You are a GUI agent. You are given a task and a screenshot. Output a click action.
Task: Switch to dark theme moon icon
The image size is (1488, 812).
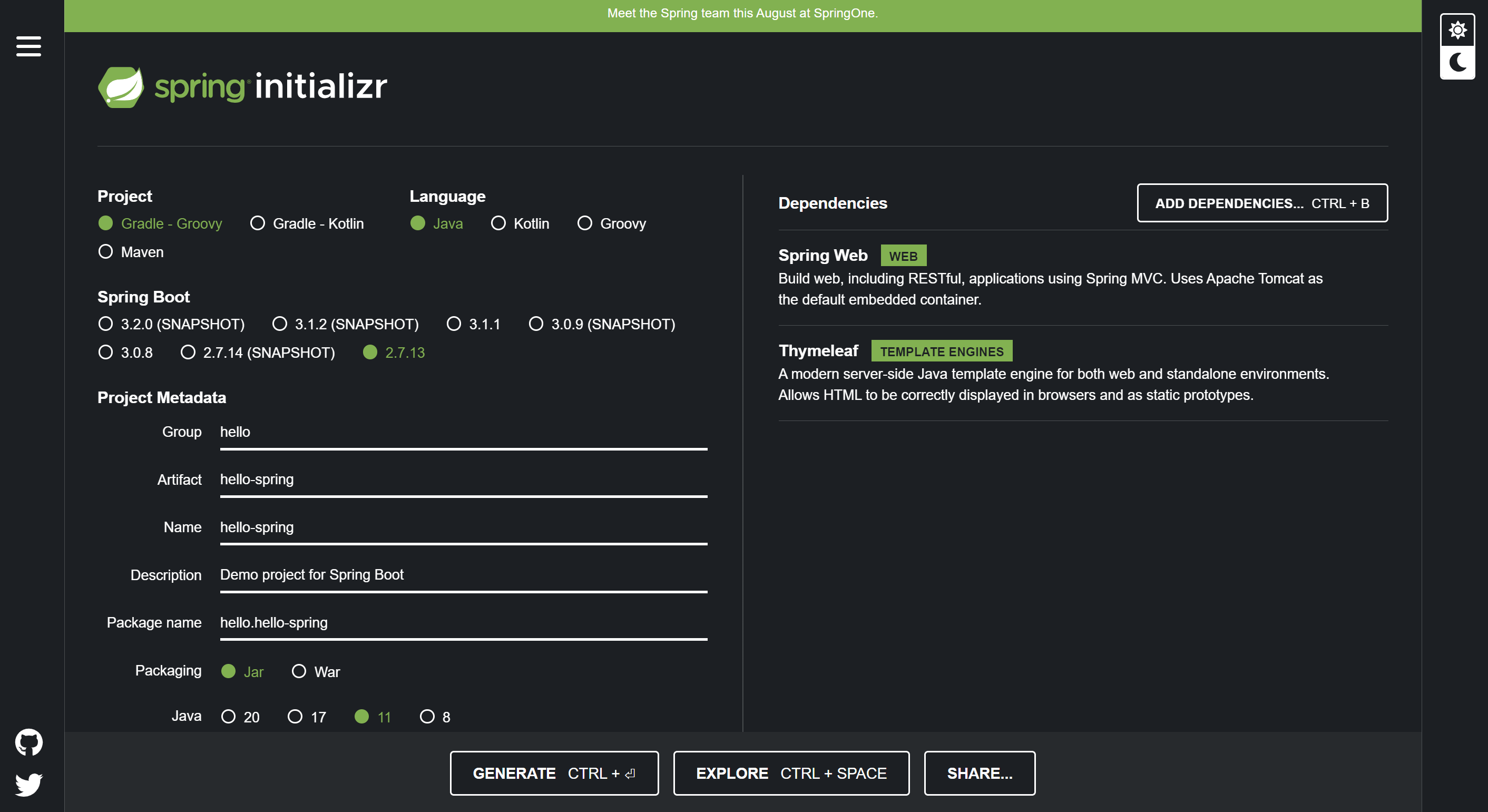coord(1457,62)
